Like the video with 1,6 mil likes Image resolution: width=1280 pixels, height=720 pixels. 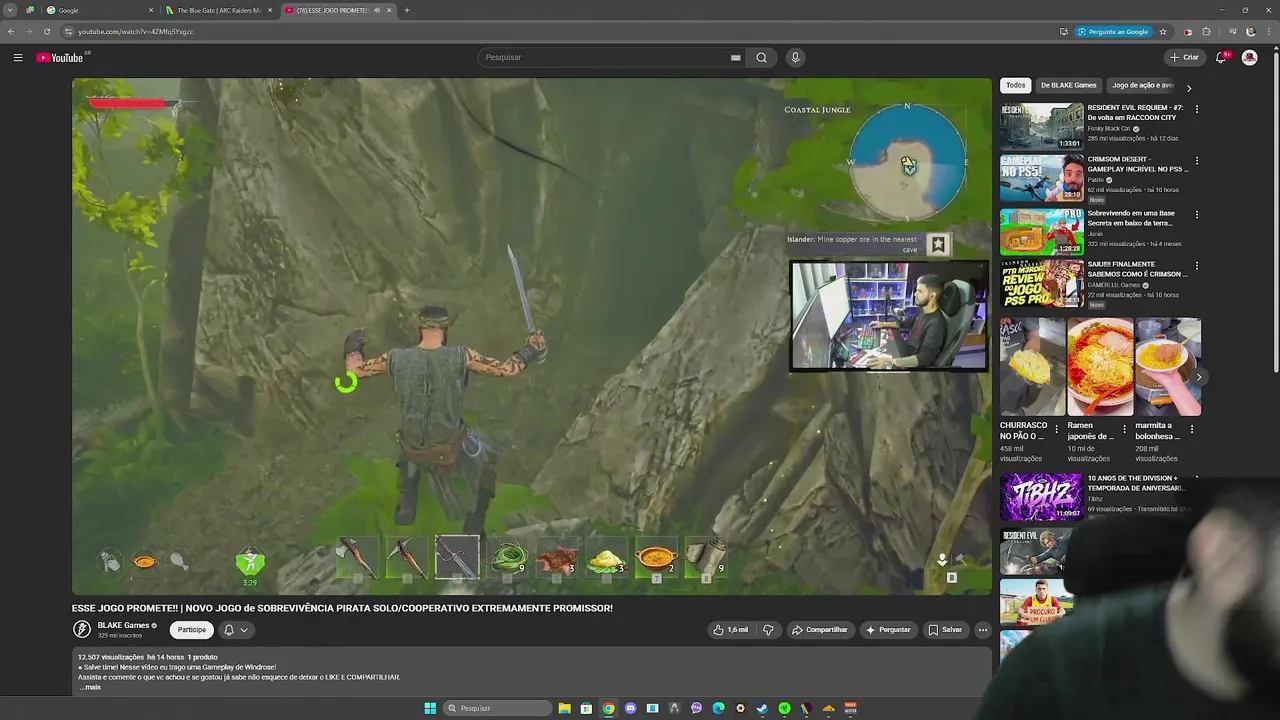click(730, 630)
